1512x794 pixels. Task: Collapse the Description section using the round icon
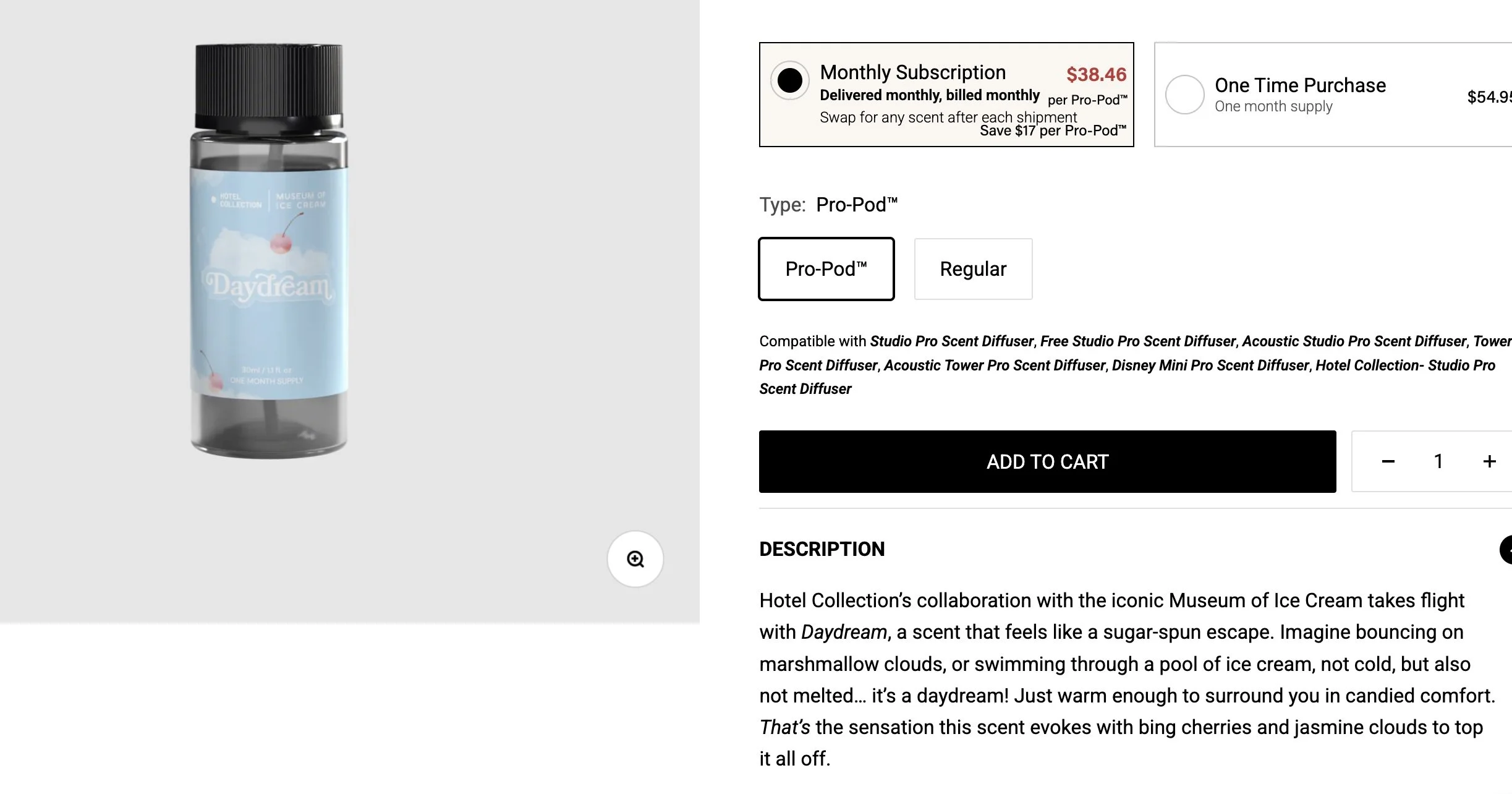point(1507,549)
